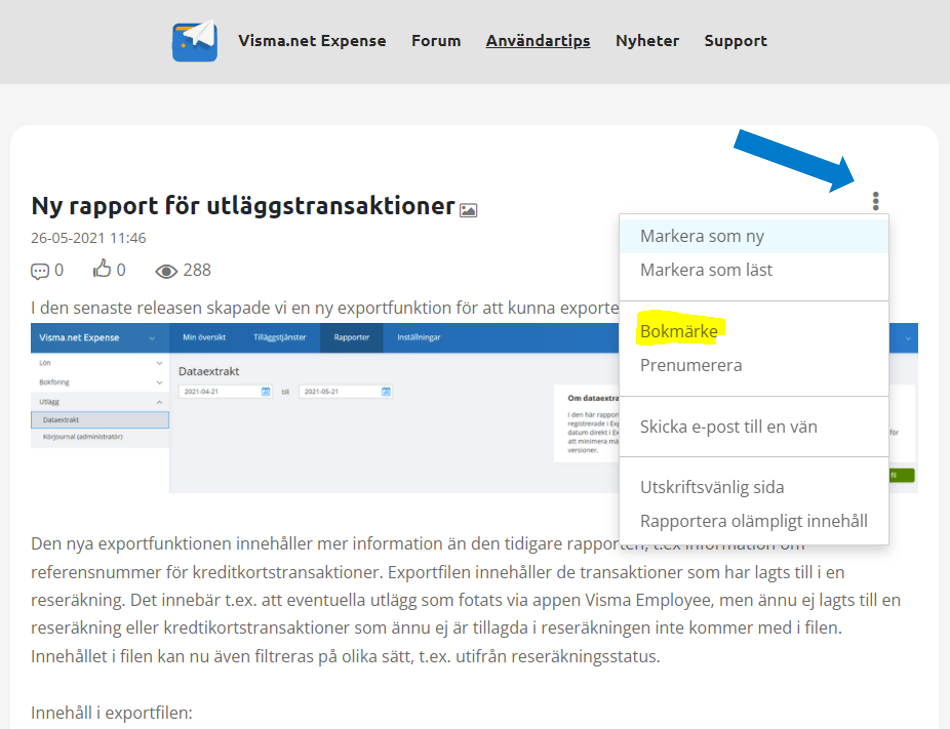Click the view count 288
Image resolution: width=950 pixels, height=729 pixels.
pyautogui.click(x=198, y=270)
